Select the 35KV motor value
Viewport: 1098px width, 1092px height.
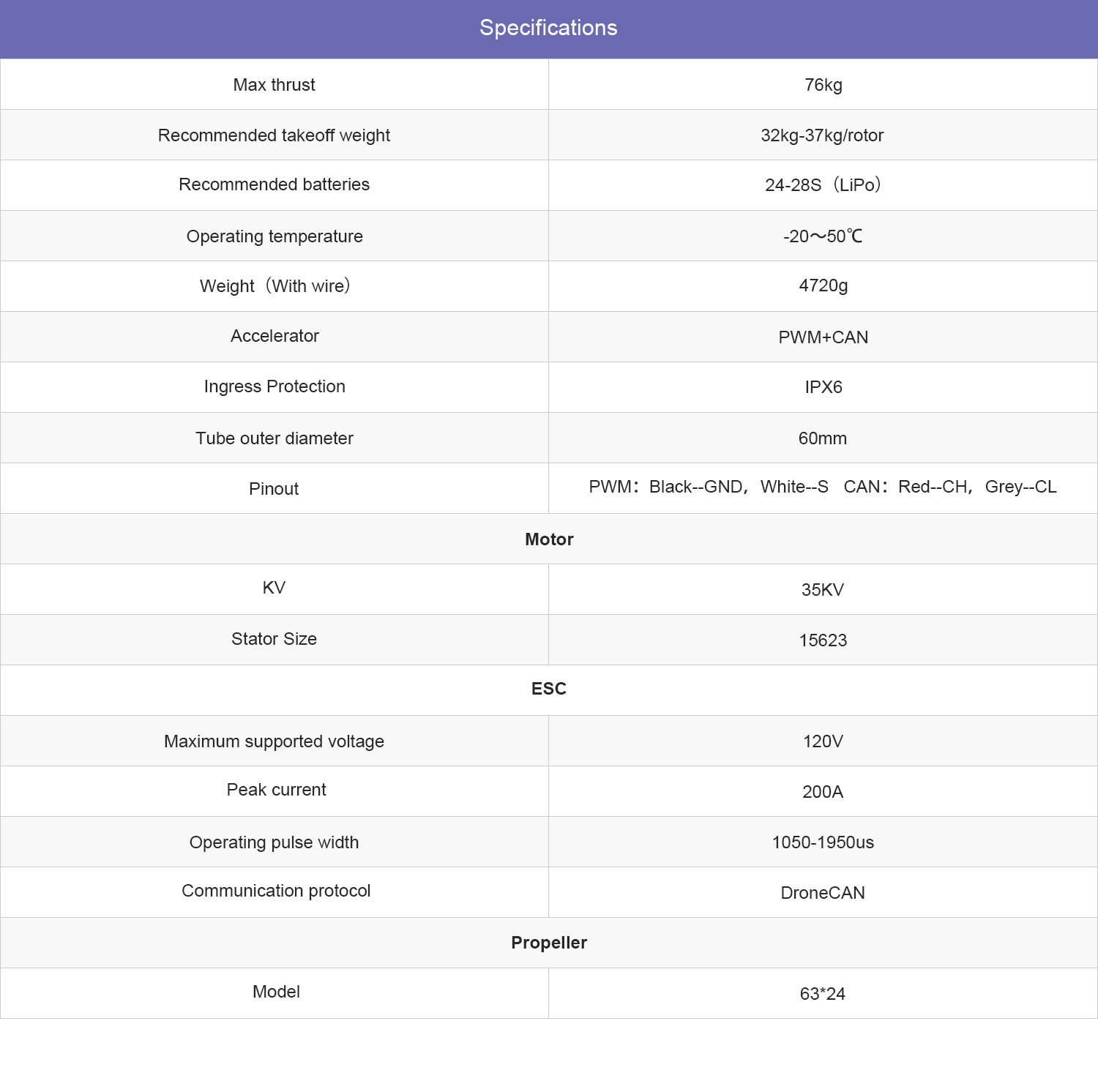pos(822,590)
